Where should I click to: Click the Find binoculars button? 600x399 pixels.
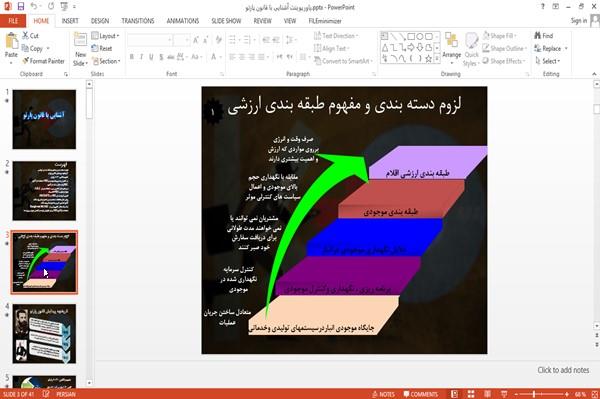544,36
